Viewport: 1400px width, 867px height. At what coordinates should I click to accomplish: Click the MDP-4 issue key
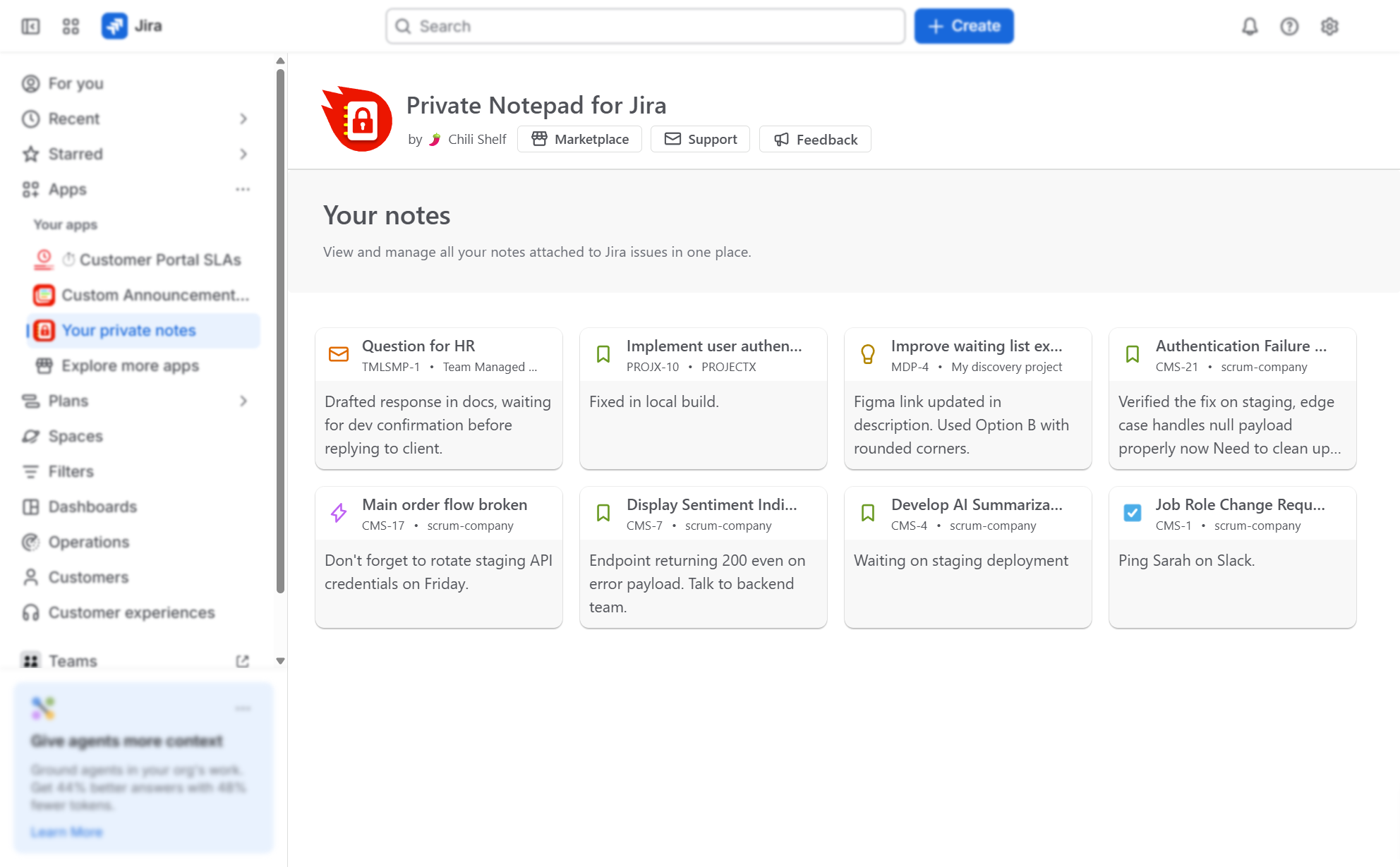tap(910, 367)
